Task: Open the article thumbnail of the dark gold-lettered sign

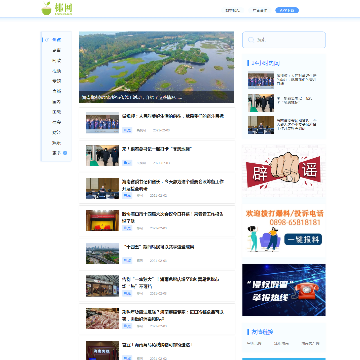Action: [102, 350]
